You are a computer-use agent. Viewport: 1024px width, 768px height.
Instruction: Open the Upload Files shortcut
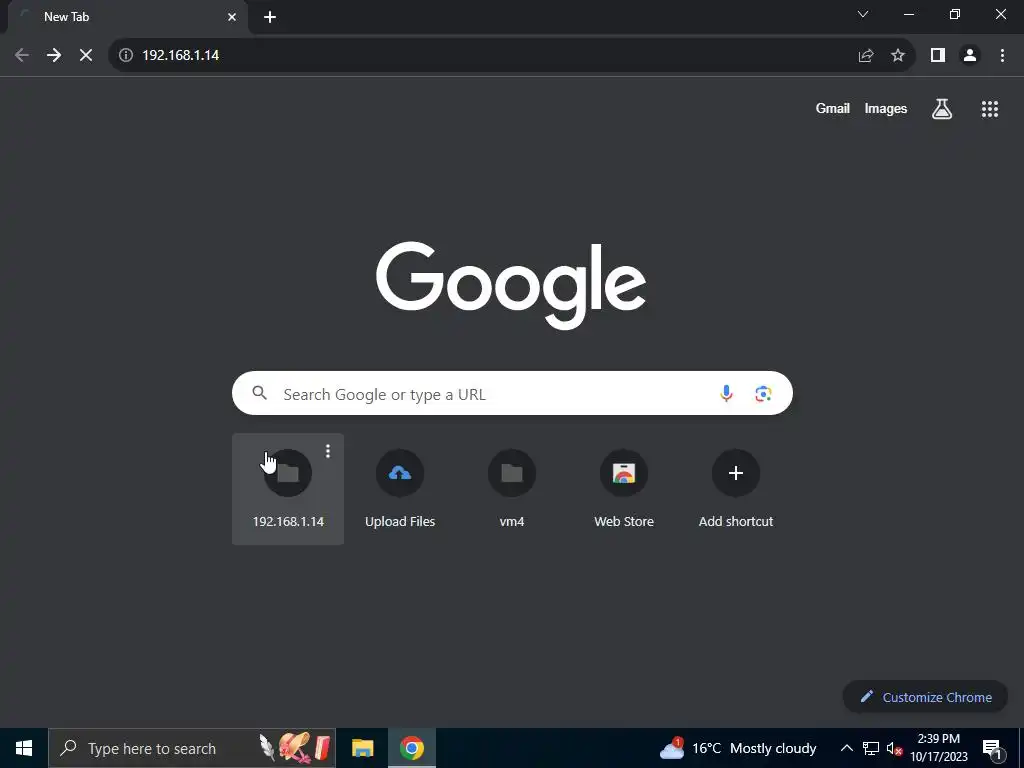click(x=400, y=488)
